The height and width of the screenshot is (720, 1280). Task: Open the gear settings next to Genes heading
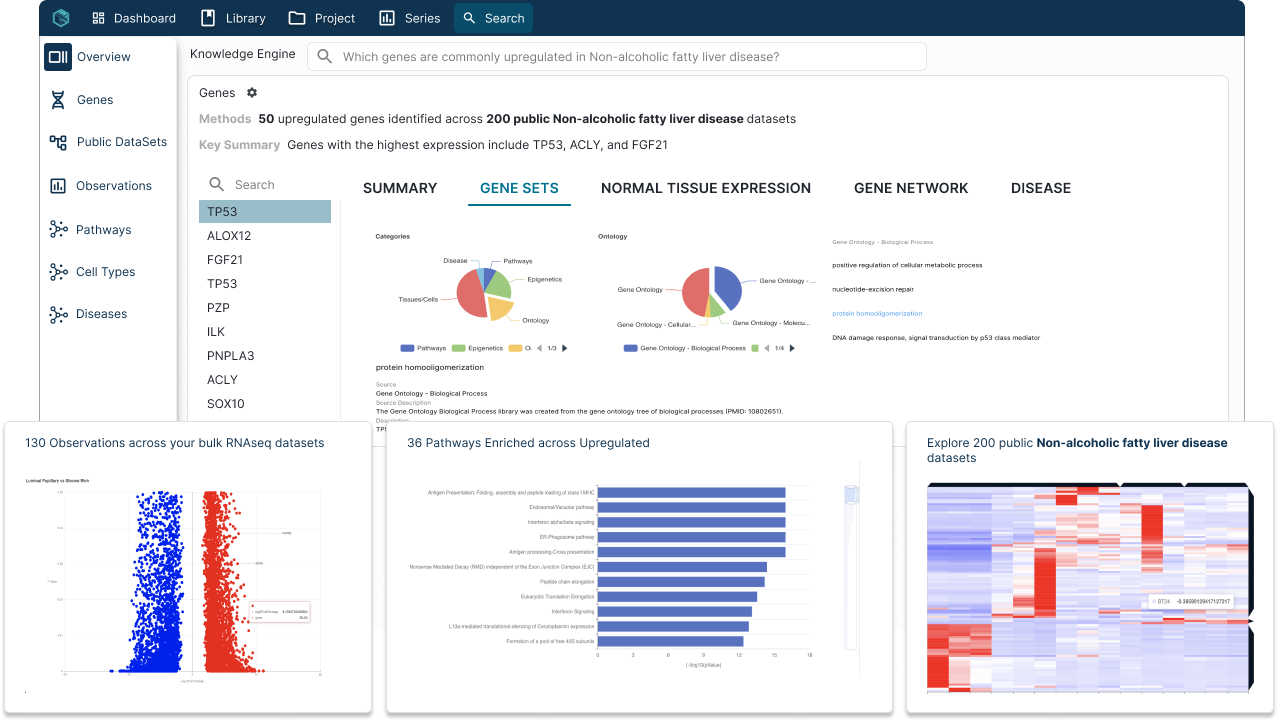tap(251, 92)
